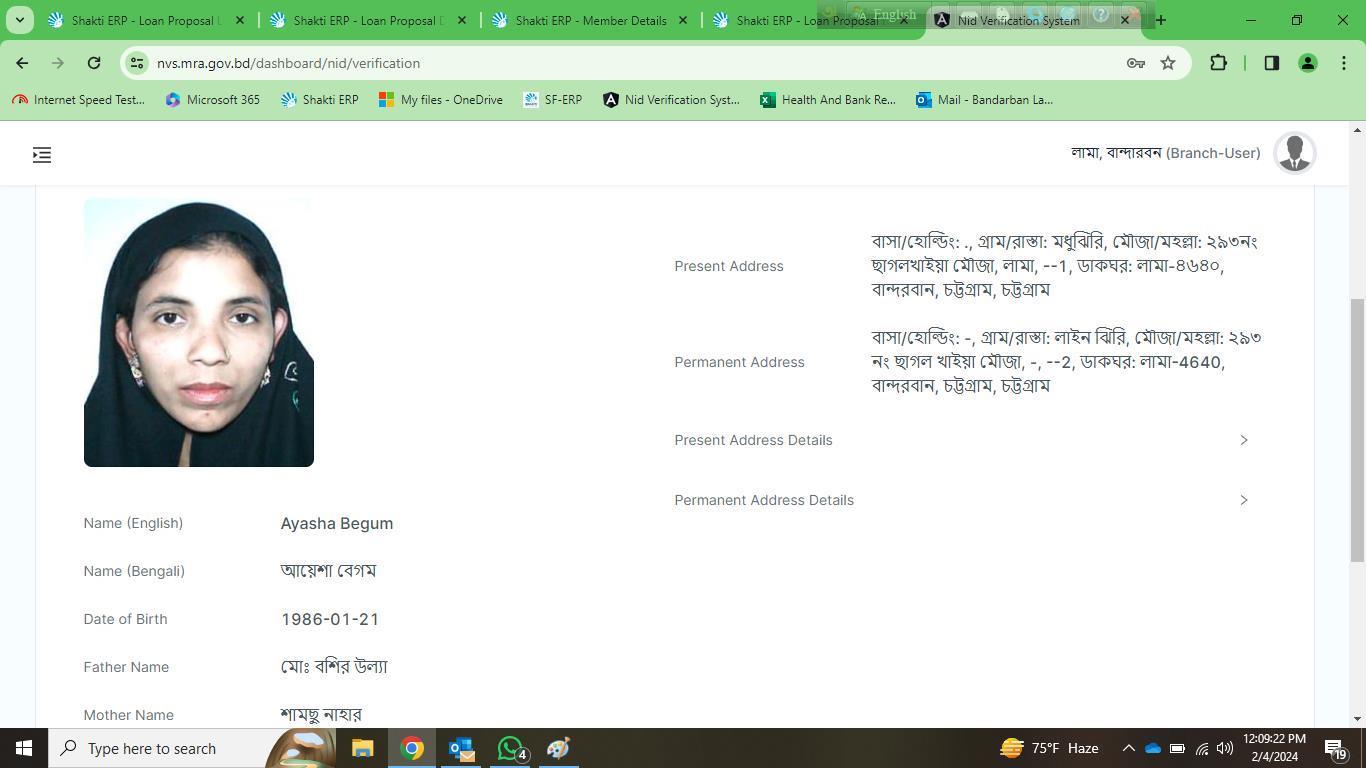Screen dimensions: 1366x768
Task: Expand Present Address Details section
Action: coord(962,440)
